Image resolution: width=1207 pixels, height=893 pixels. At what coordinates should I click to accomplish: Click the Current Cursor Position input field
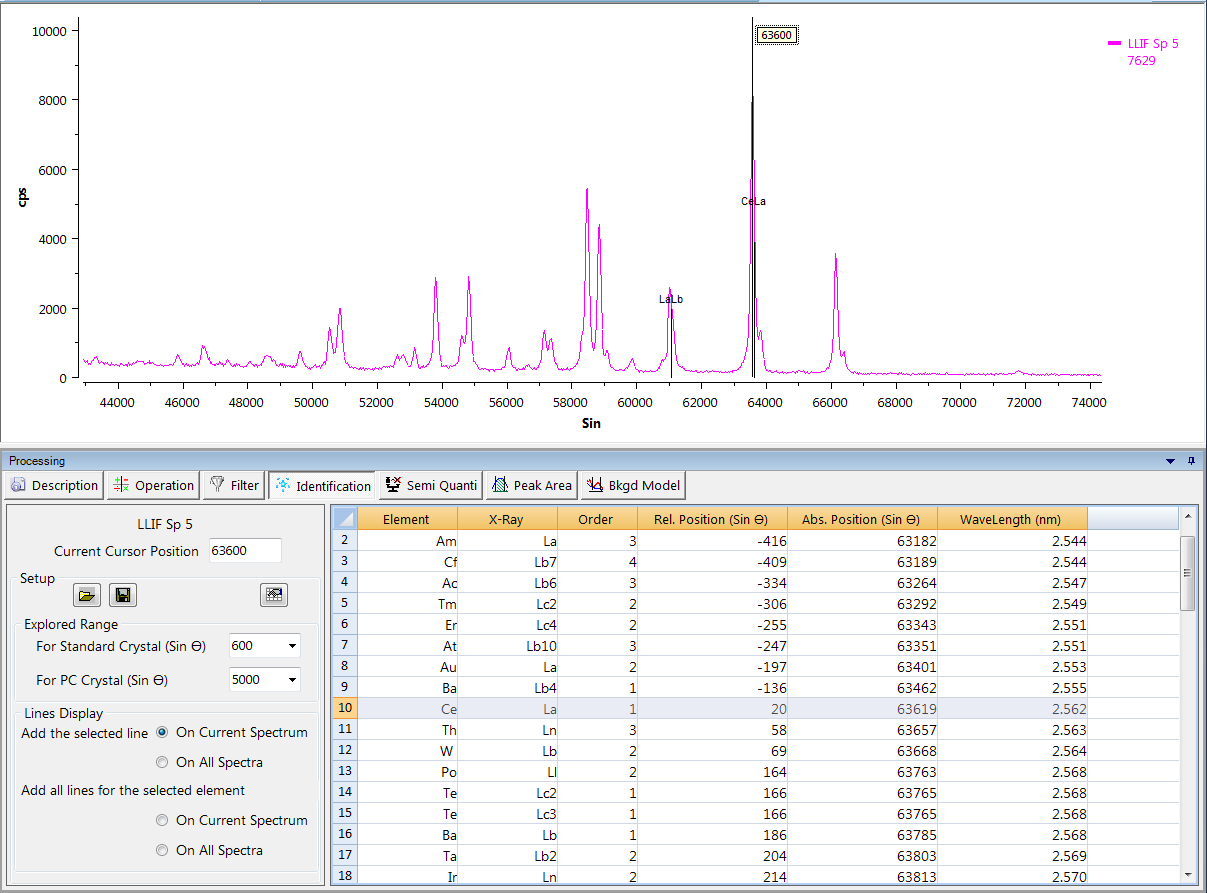245,551
